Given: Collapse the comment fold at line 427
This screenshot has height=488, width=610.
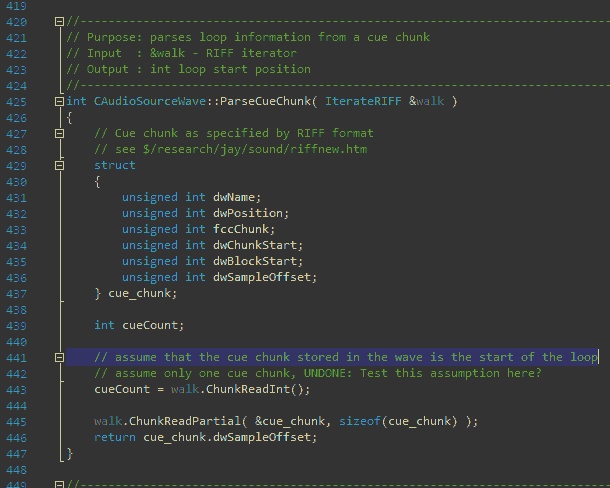Looking at the screenshot, I should [59, 133].
